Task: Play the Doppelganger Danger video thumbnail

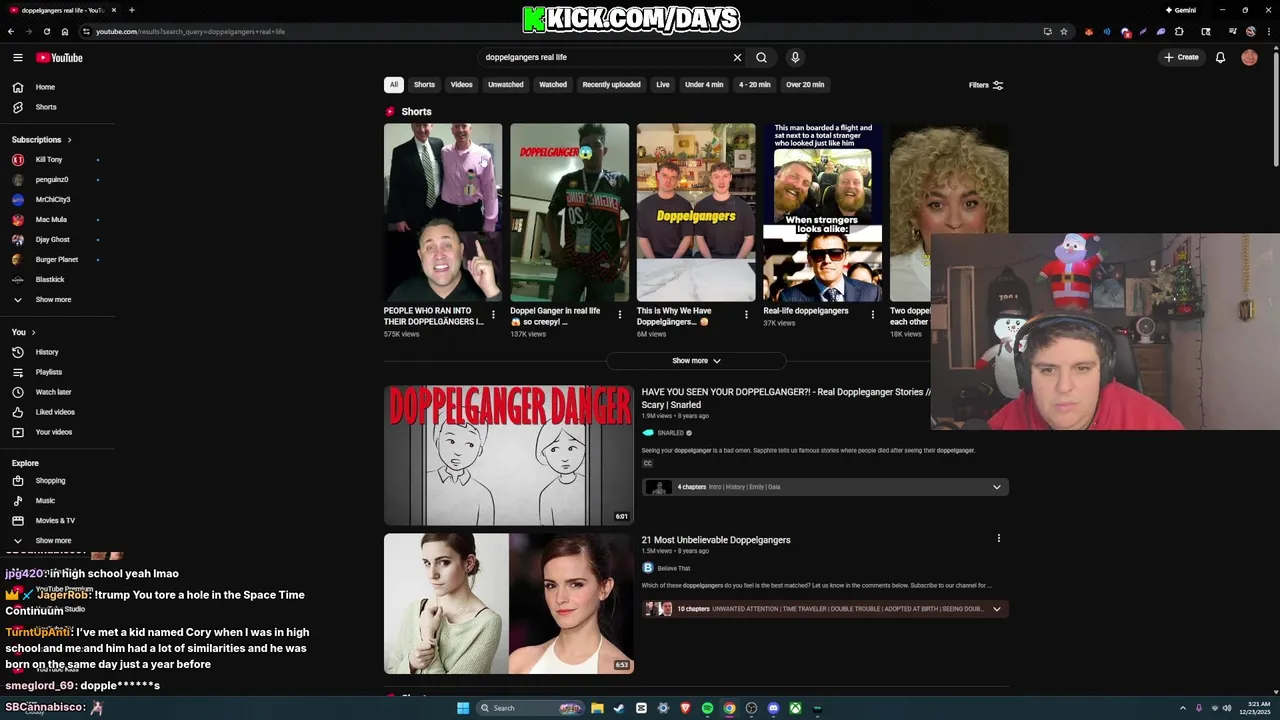Action: click(x=508, y=455)
